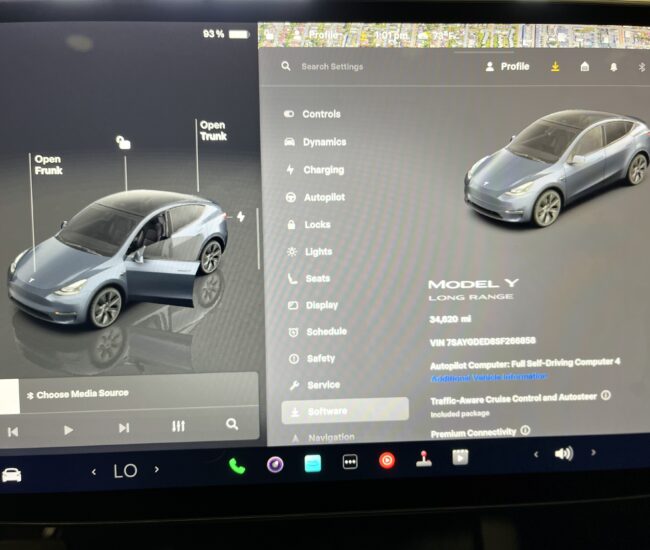The height and width of the screenshot is (550, 650).
Task: Open the all apps three-dots icon
Action: [350, 462]
